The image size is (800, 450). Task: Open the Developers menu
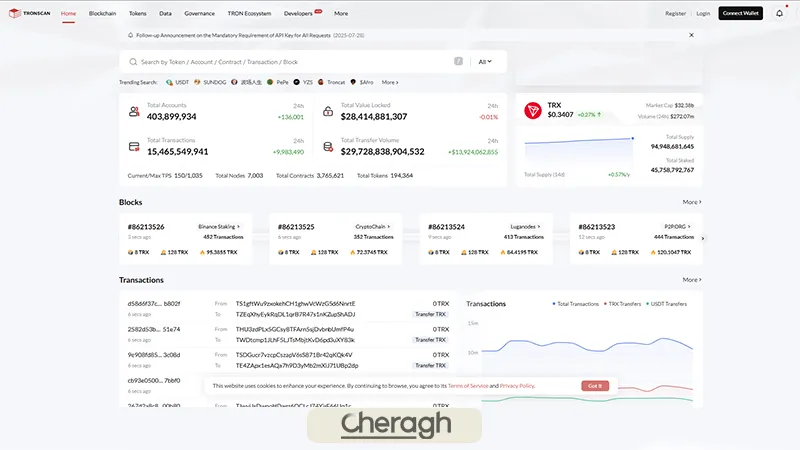[x=298, y=13]
